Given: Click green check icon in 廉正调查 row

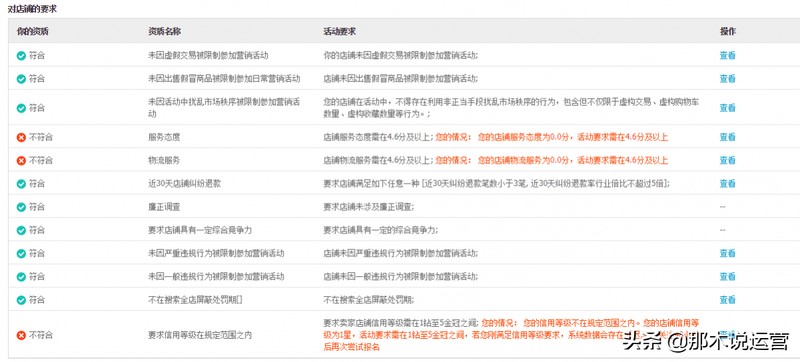Looking at the screenshot, I should pyautogui.click(x=21, y=207).
